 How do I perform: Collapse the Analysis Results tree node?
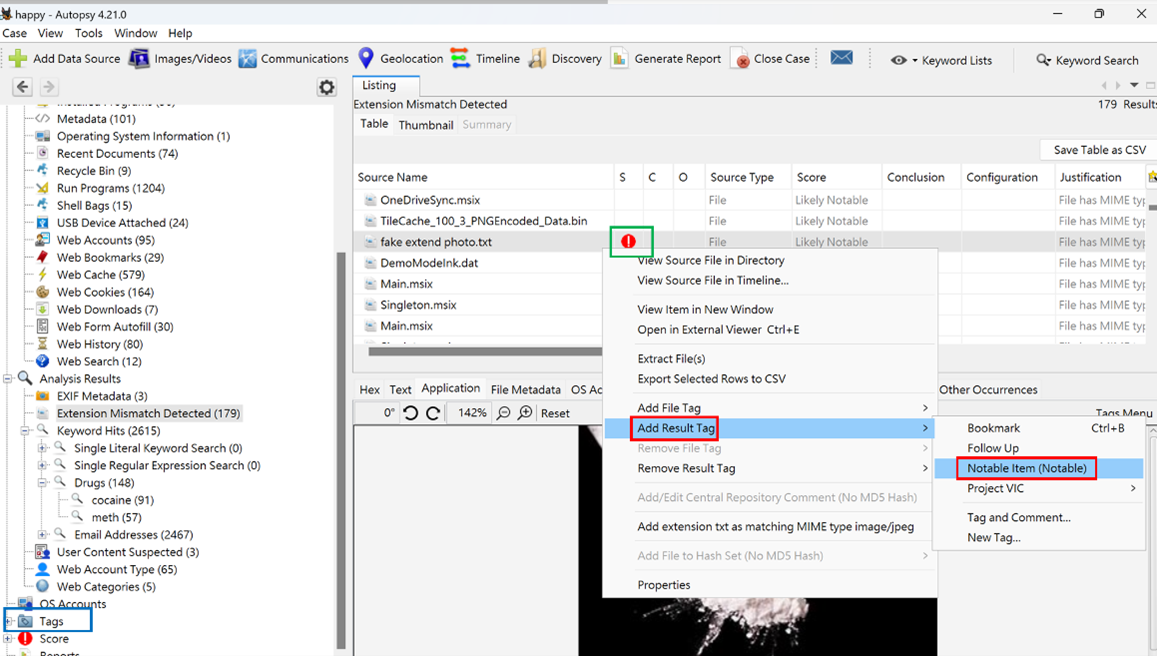[7, 379]
